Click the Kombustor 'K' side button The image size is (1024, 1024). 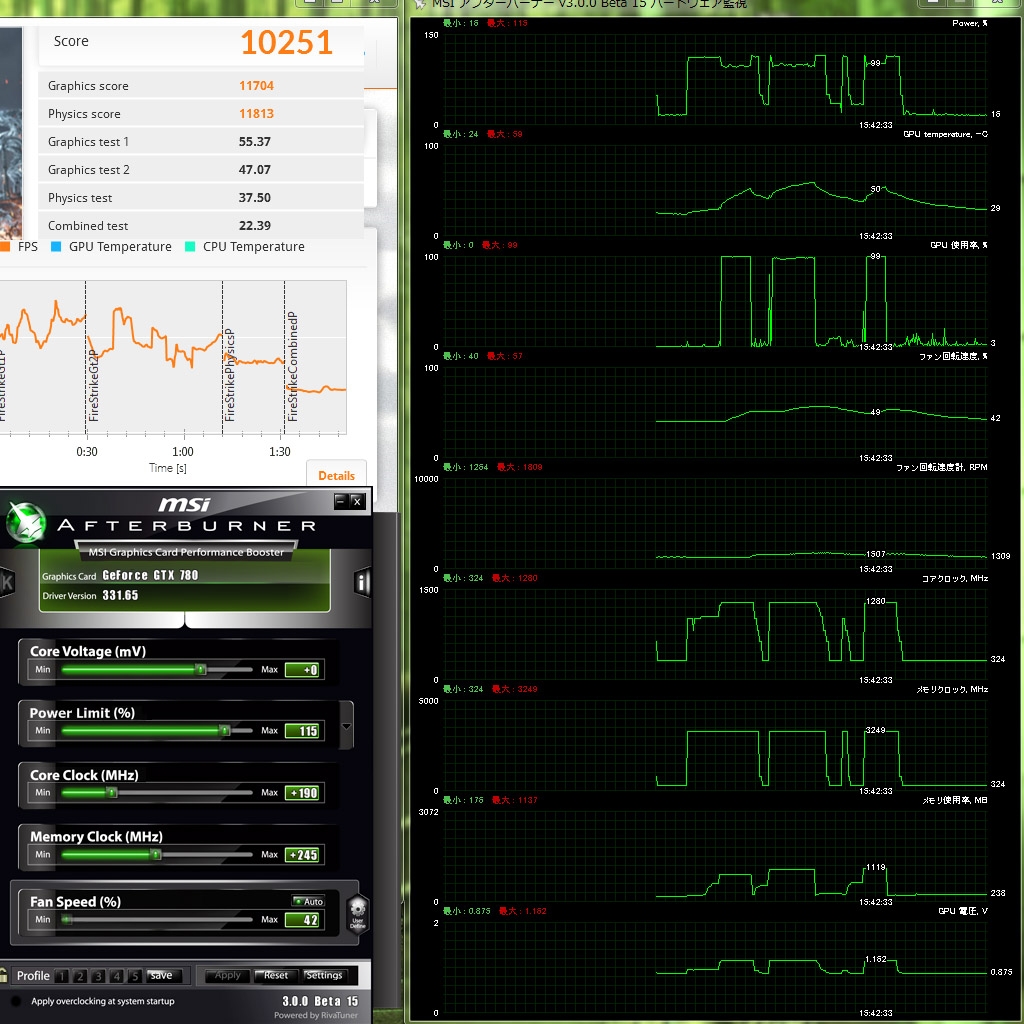pyautogui.click(x=7, y=581)
